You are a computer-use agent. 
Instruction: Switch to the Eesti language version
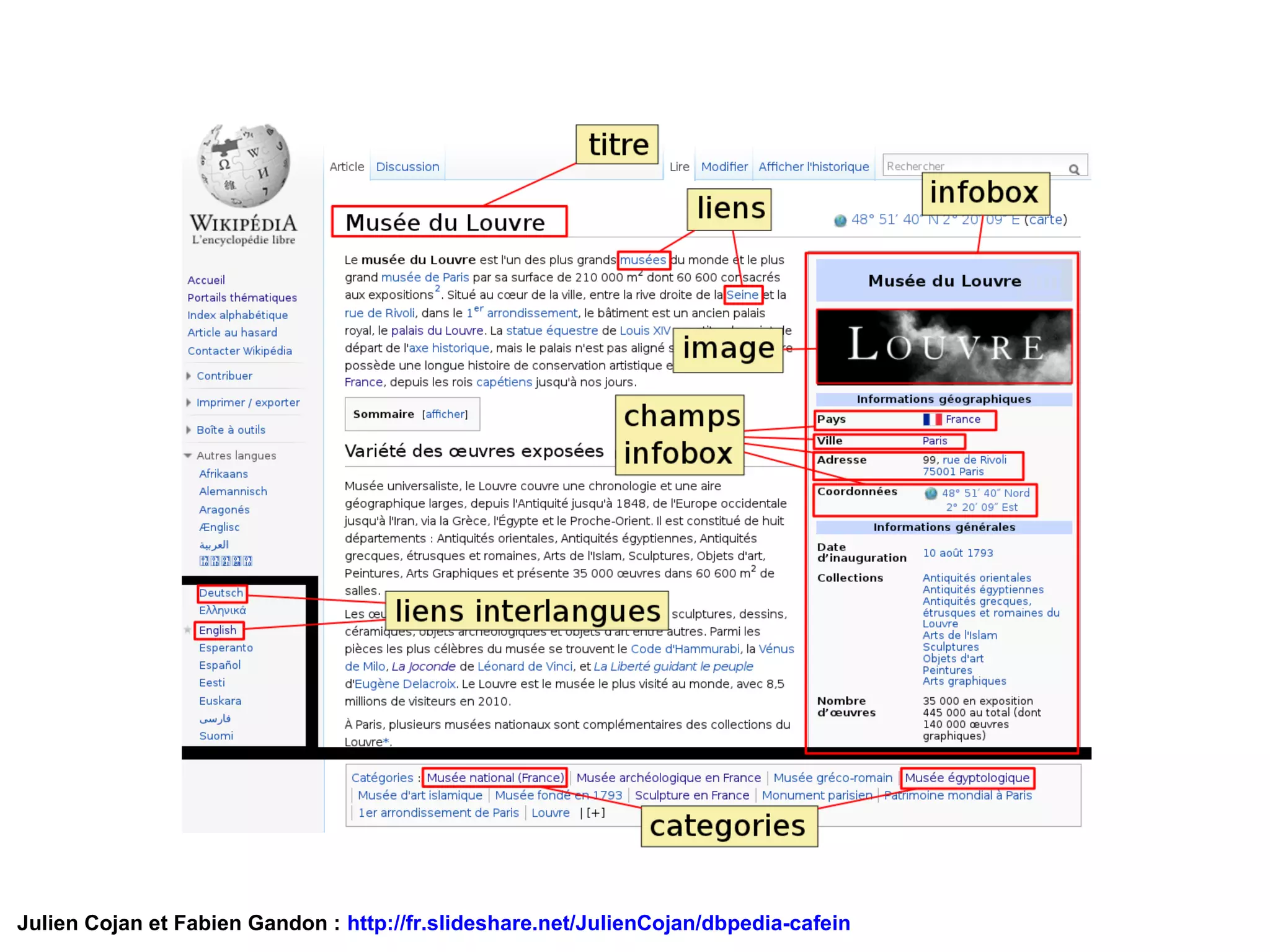click(212, 682)
